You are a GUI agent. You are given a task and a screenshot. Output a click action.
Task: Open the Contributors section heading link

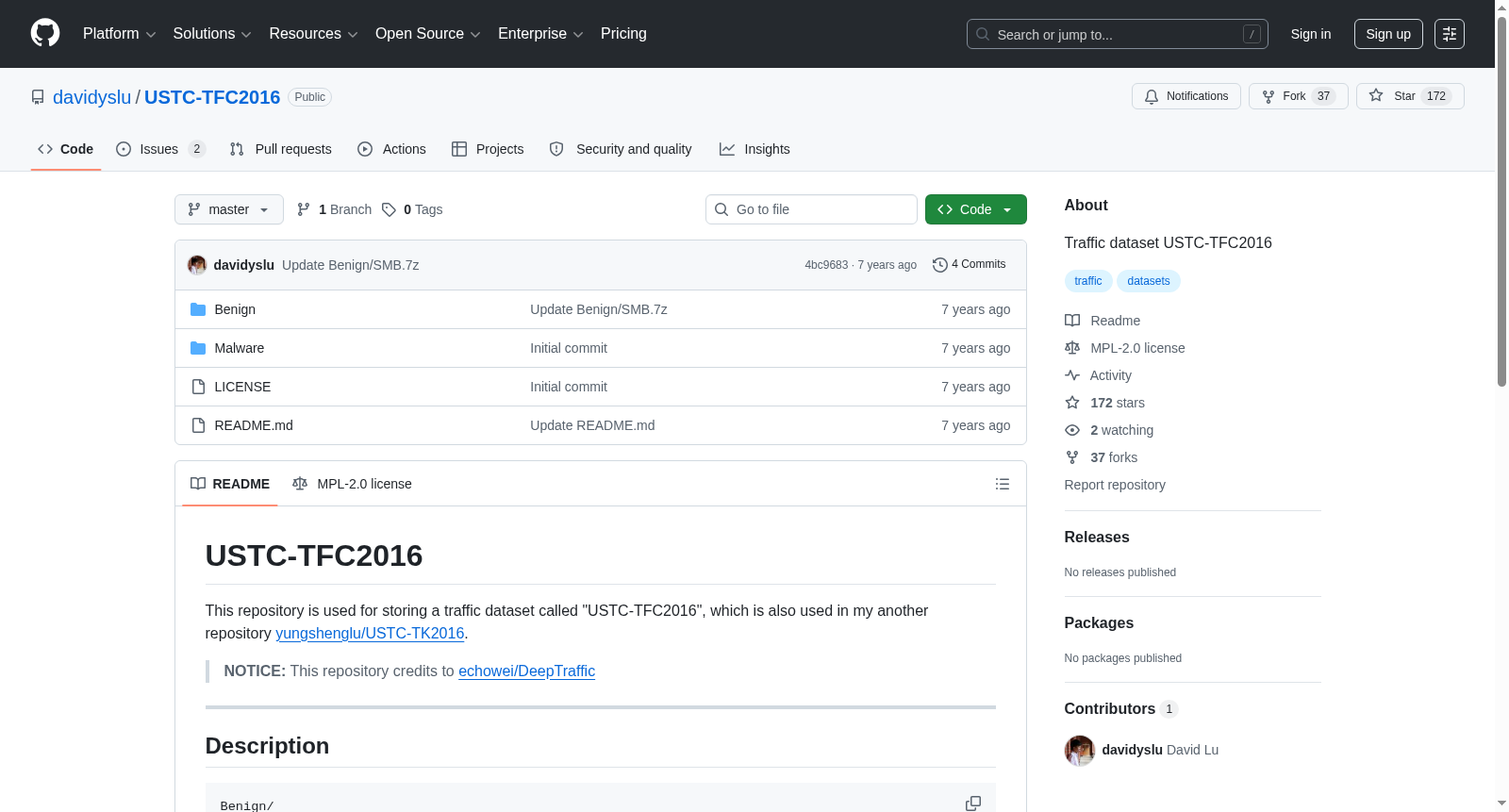pos(1120,709)
